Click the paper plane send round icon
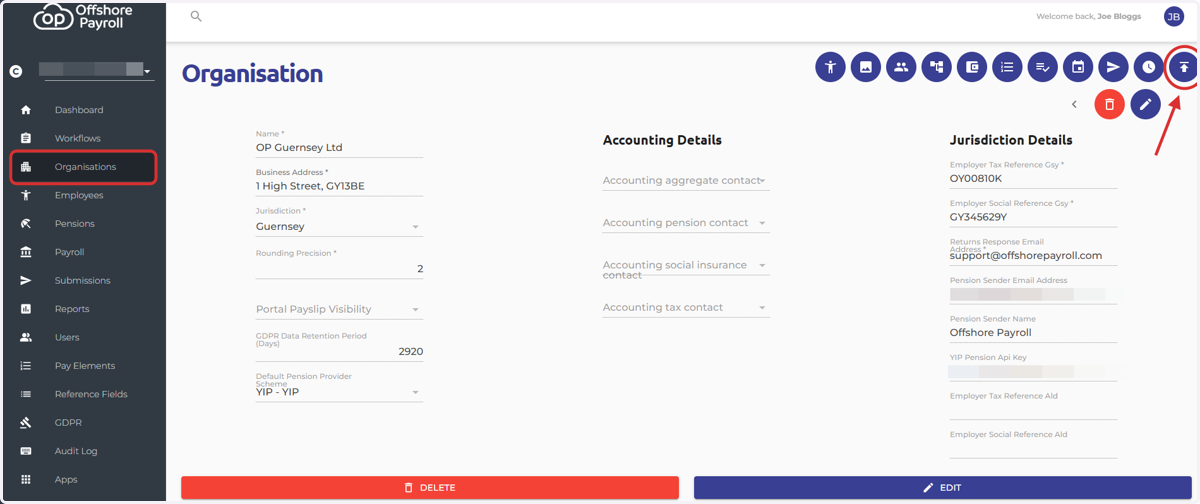 (1113, 67)
